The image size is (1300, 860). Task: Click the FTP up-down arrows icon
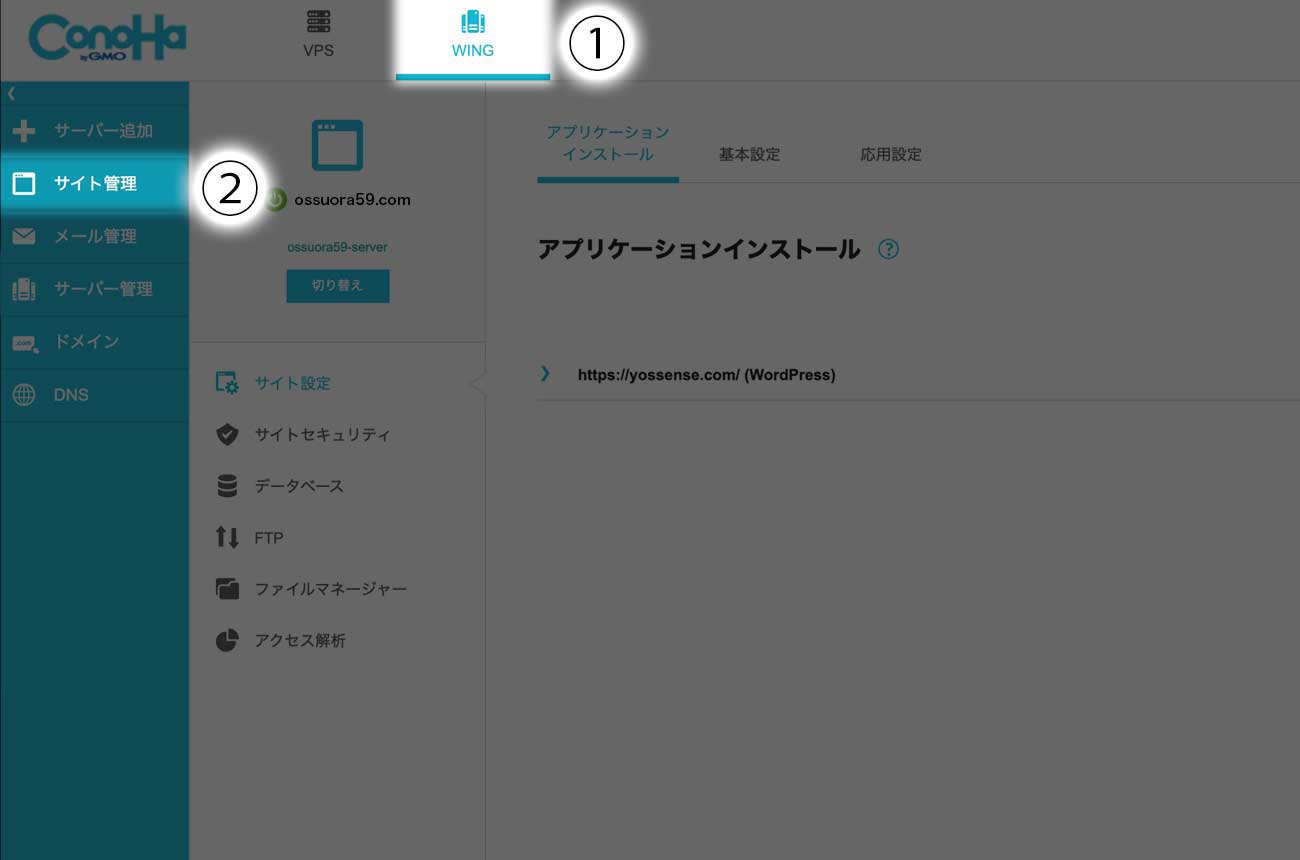click(227, 538)
